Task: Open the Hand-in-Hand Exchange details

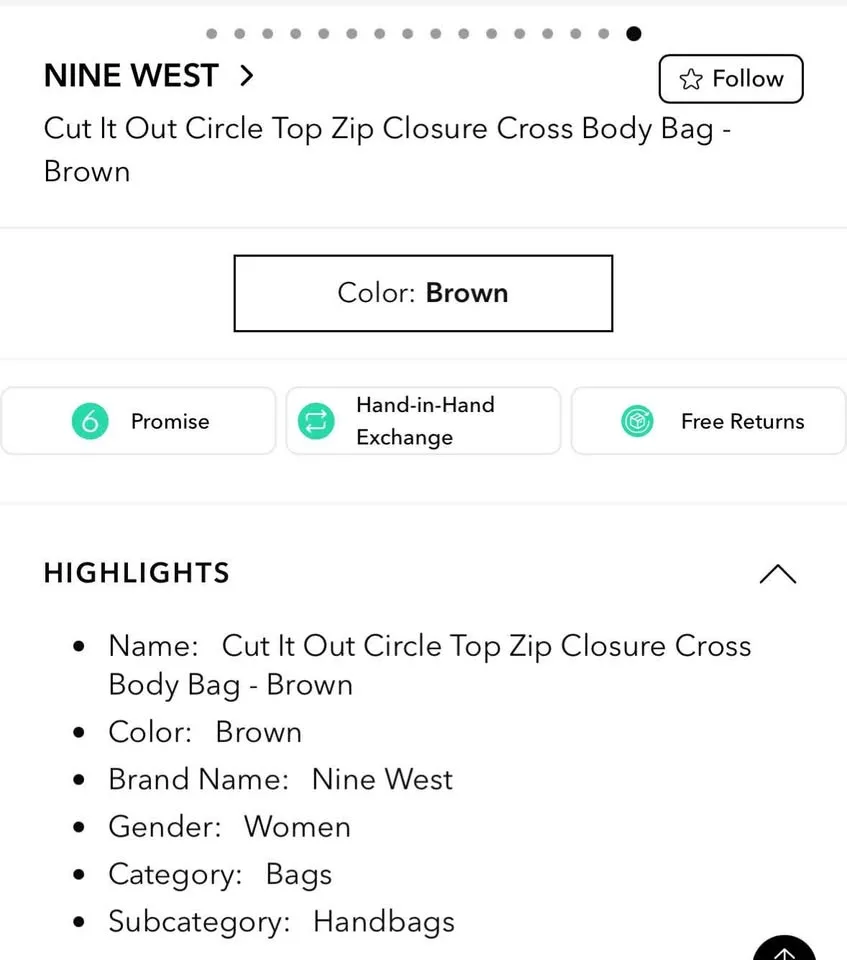Action: point(423,421)
